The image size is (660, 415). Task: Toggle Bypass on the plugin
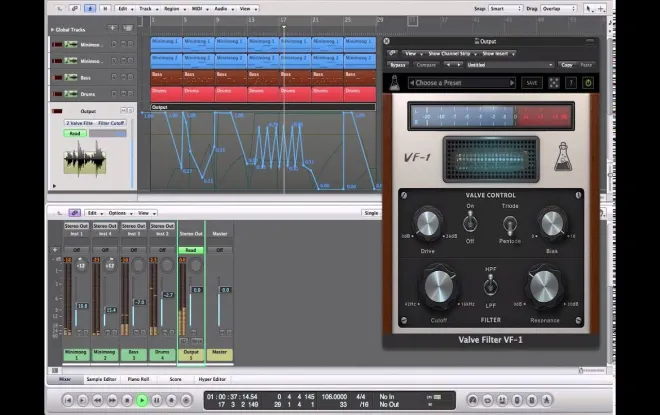point(397,65)
